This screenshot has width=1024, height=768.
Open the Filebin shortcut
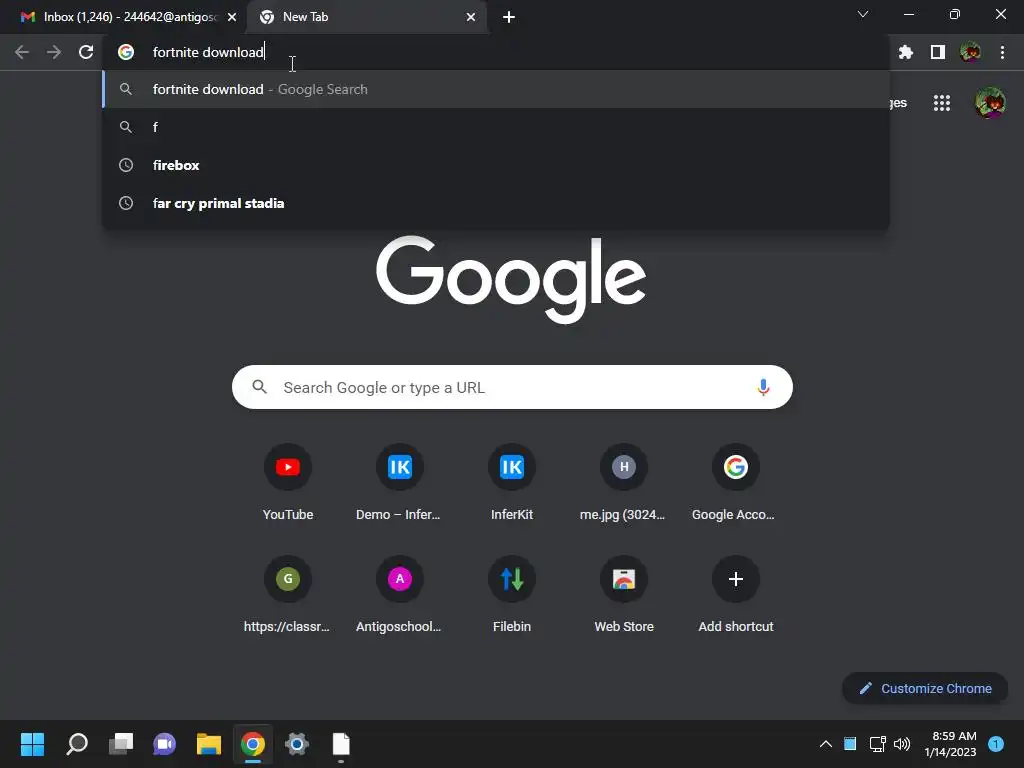pyautogui.click(x=512, y=594)
